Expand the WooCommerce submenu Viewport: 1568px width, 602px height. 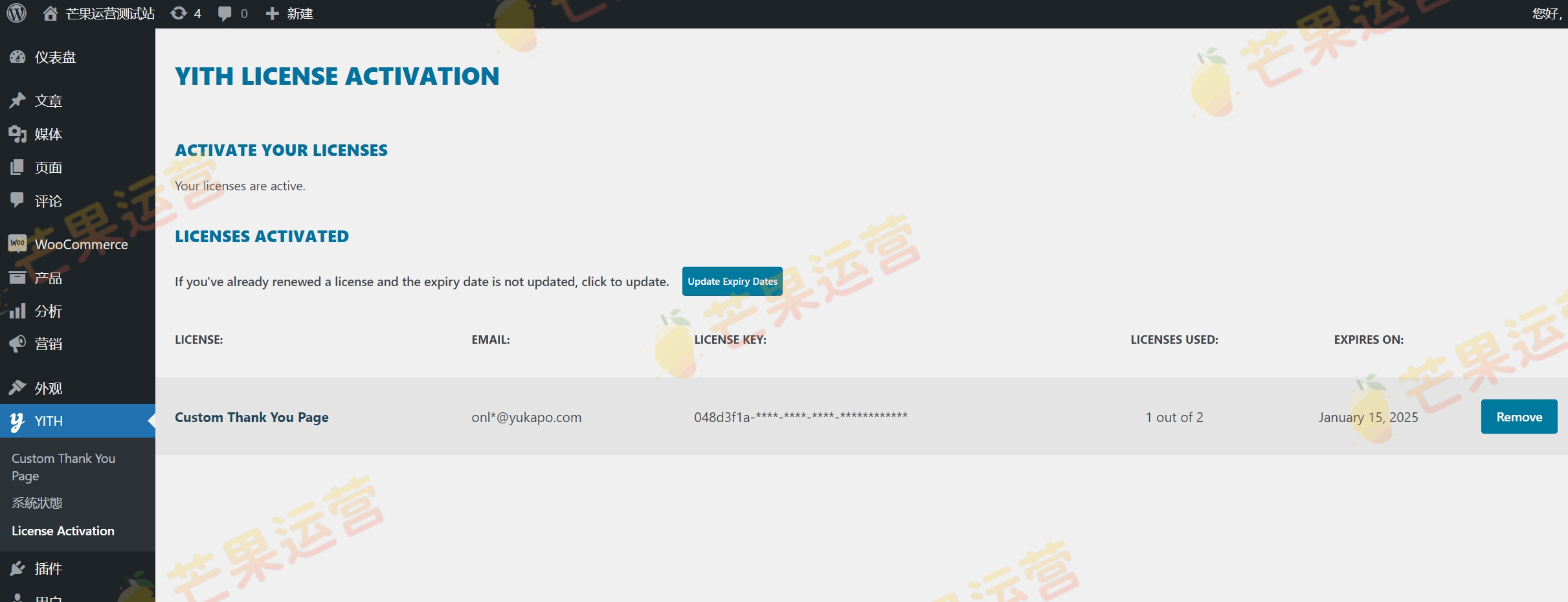(x=81, y=244)
